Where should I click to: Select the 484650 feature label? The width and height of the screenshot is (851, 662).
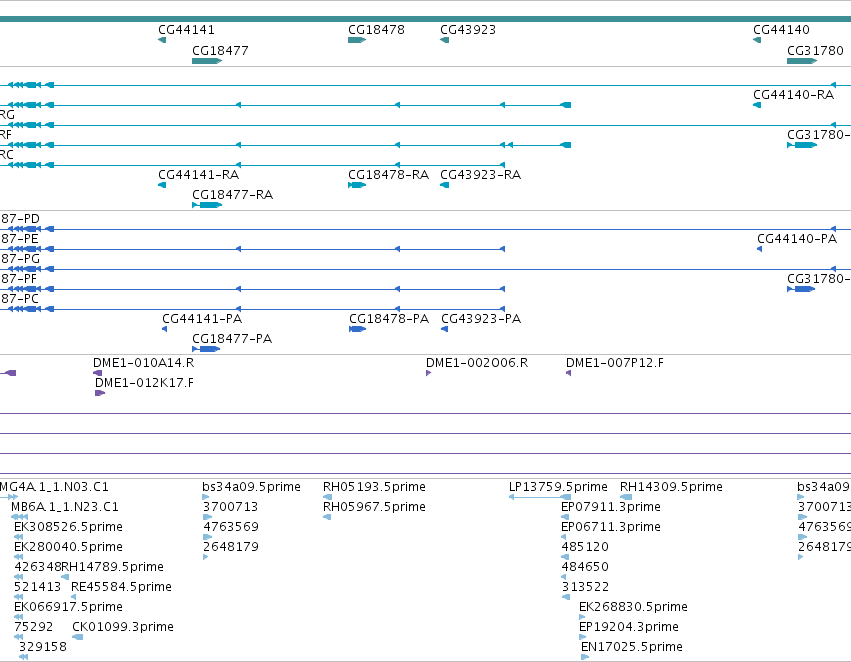tap(585, 567)
